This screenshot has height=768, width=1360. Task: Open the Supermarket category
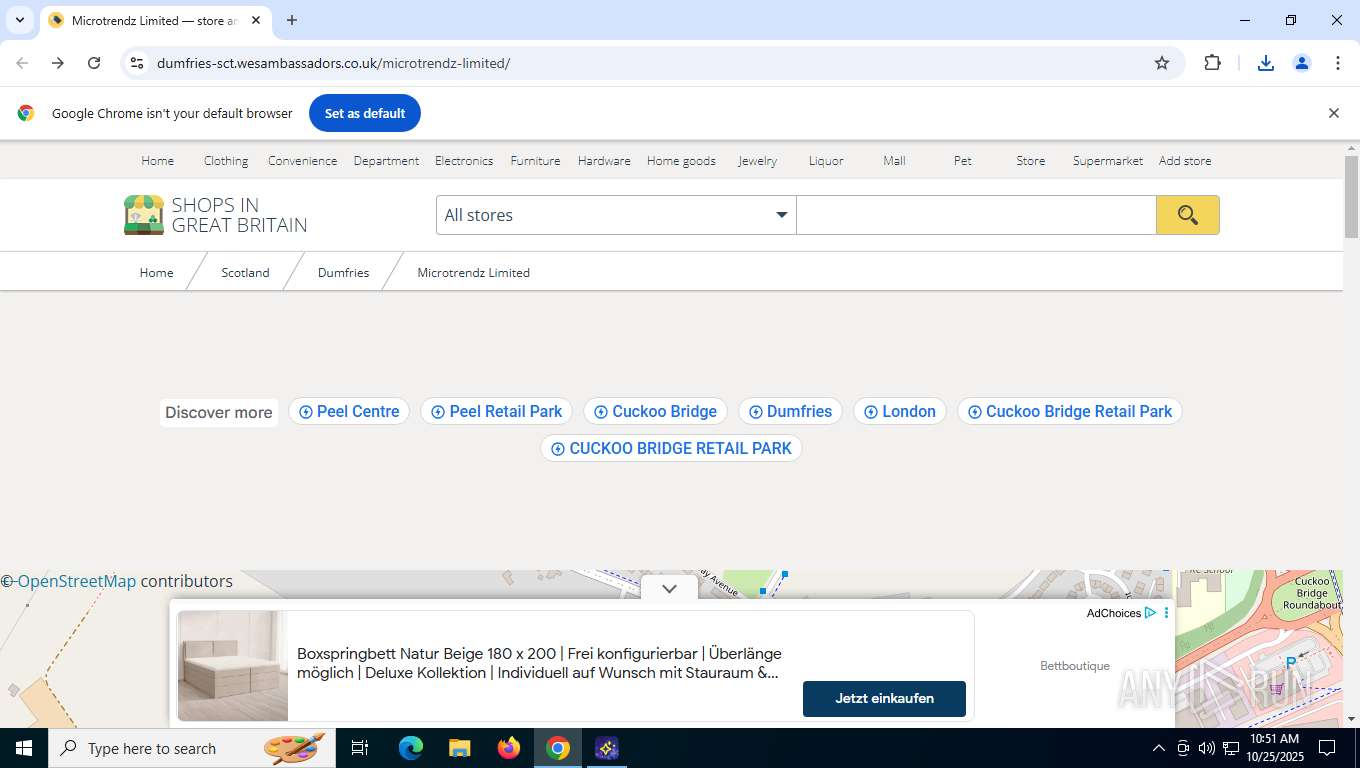coord(1108,160)
